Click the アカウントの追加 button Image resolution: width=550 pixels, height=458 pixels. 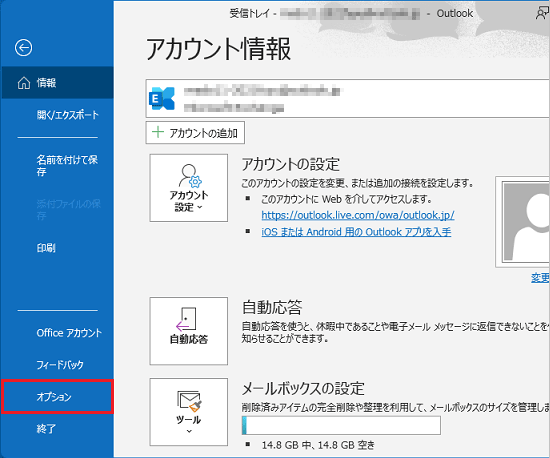click(x=195, y=133)
